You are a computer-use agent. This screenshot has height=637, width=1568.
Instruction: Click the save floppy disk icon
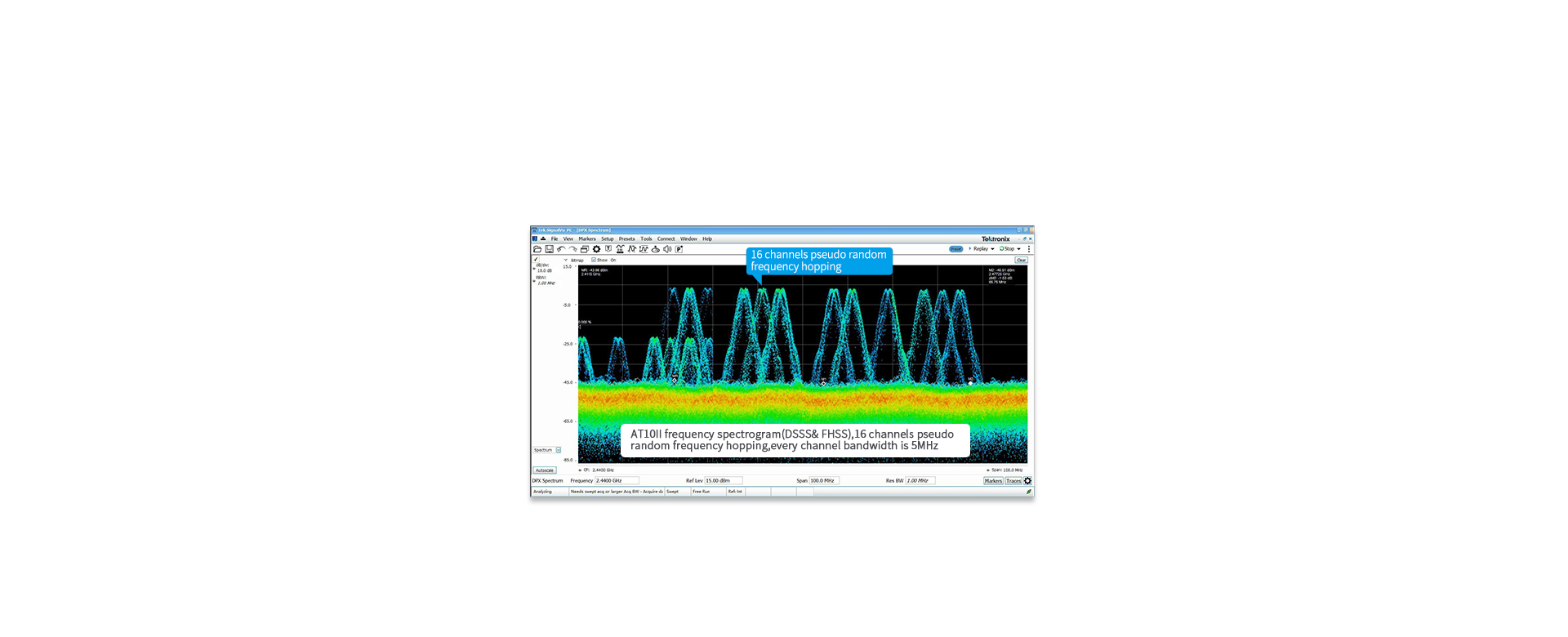coord(549,249)
